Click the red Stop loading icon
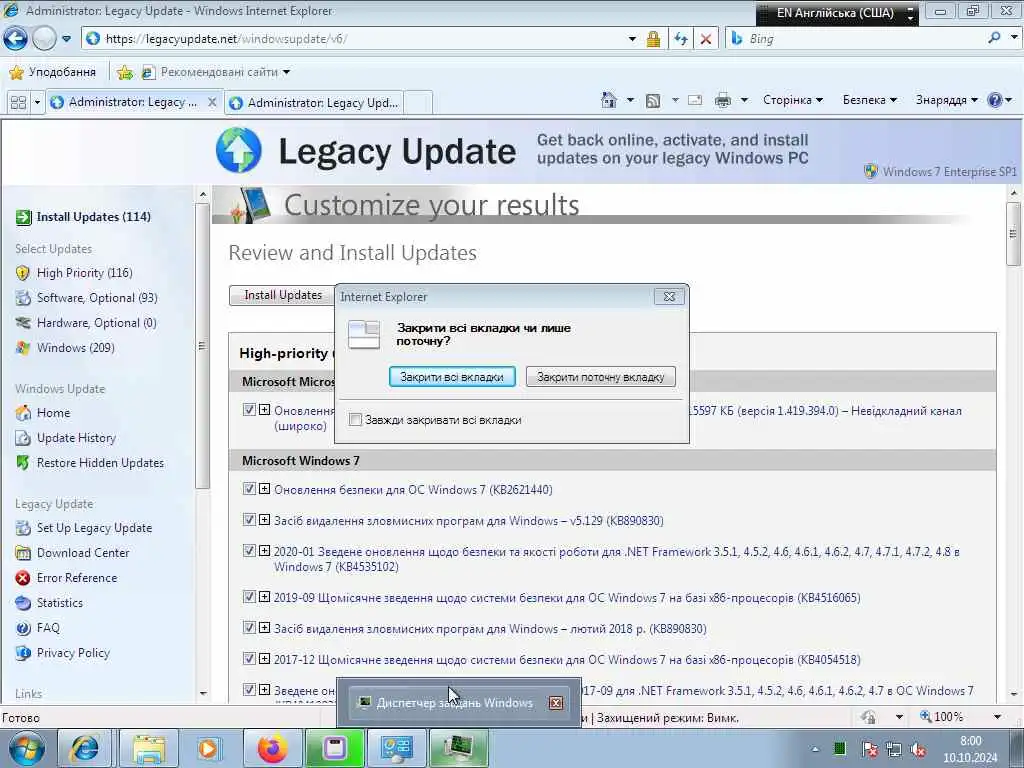1024x768 pixels. click(705, 39)
